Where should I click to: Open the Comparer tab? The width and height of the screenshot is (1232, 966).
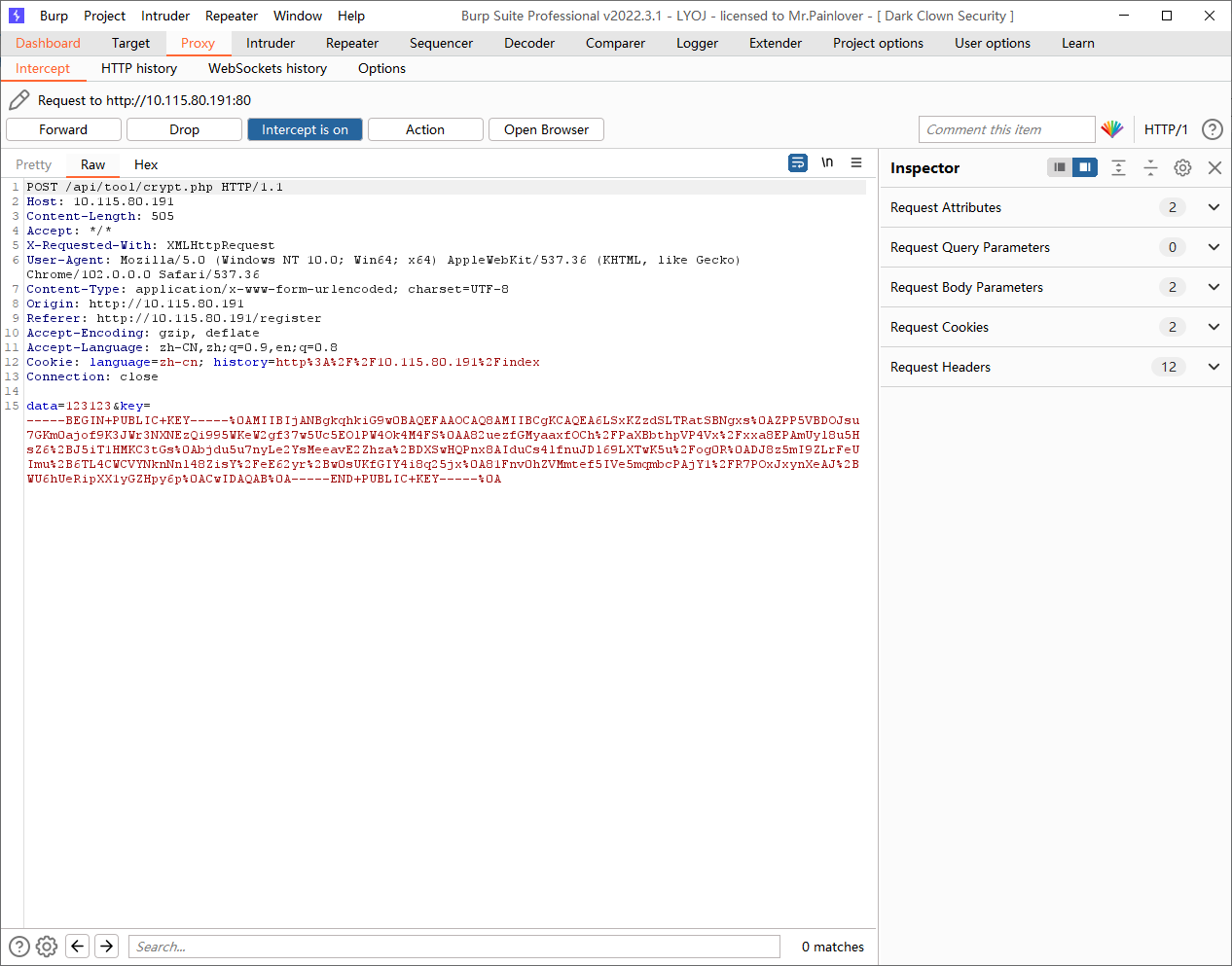pyautogui.click(x=615, y=43)
